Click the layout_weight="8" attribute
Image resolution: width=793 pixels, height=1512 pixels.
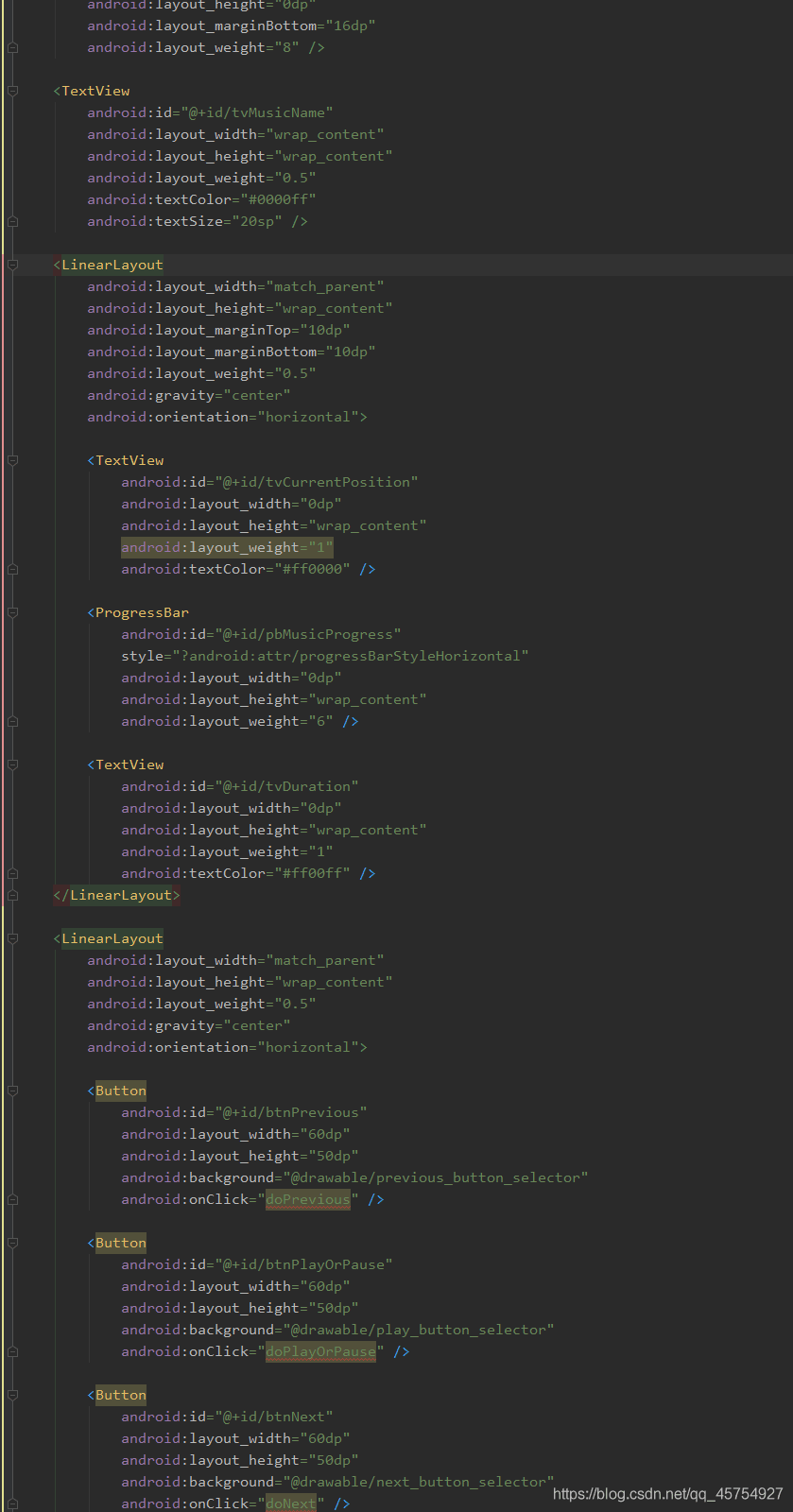[x=194, y=47]
